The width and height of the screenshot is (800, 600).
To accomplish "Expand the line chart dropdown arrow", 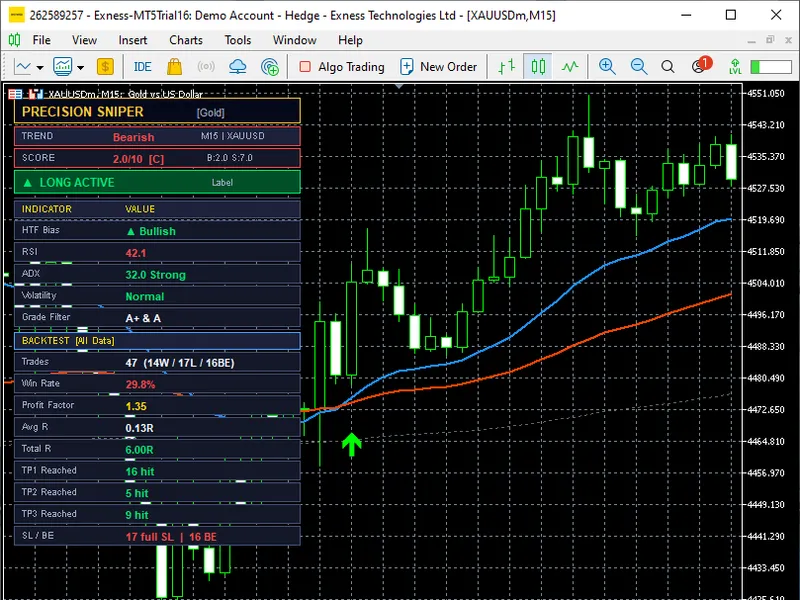I will point(40,67).
